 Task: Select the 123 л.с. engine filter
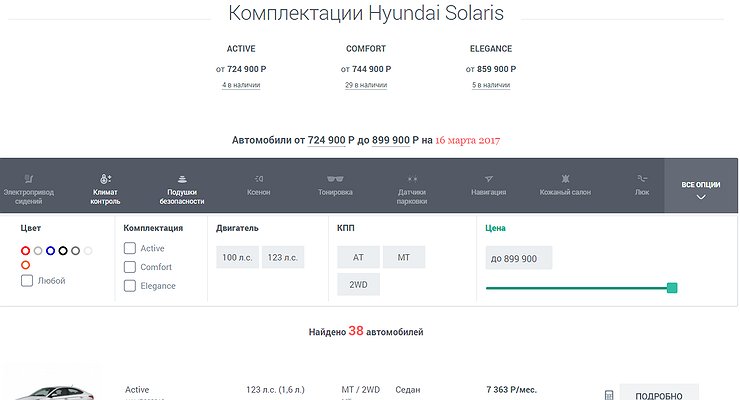tap(283, 257)
